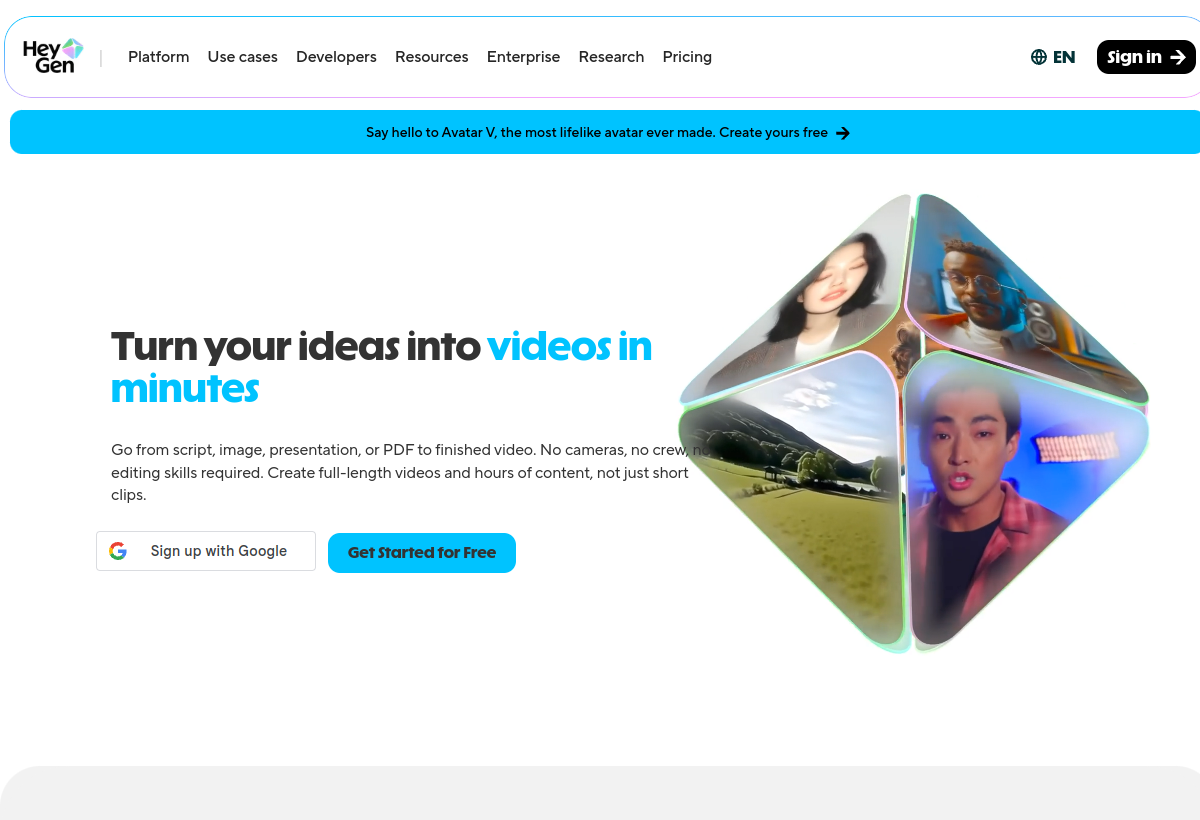Open the Resources menu
1200x820 pixels.
[432, 57]
